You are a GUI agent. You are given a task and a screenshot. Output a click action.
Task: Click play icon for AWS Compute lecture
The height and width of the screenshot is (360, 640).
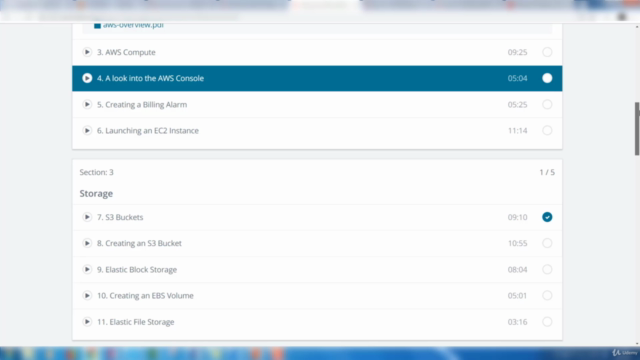[x=87, y=52]
